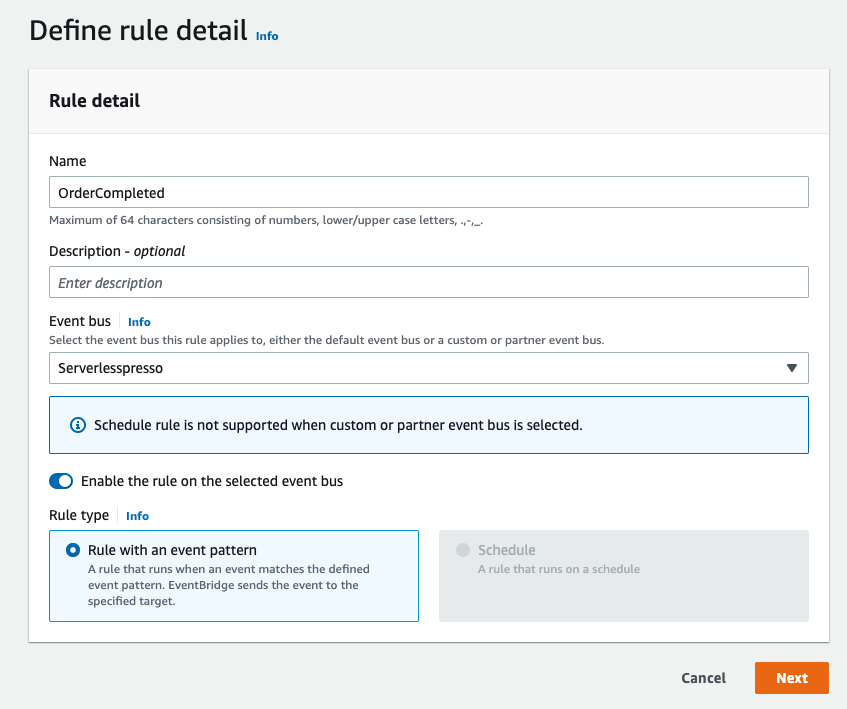The height and width of the screenshot is (709, 847).
Task: Click the Description optional label
Action: click(x=117, y=251)
